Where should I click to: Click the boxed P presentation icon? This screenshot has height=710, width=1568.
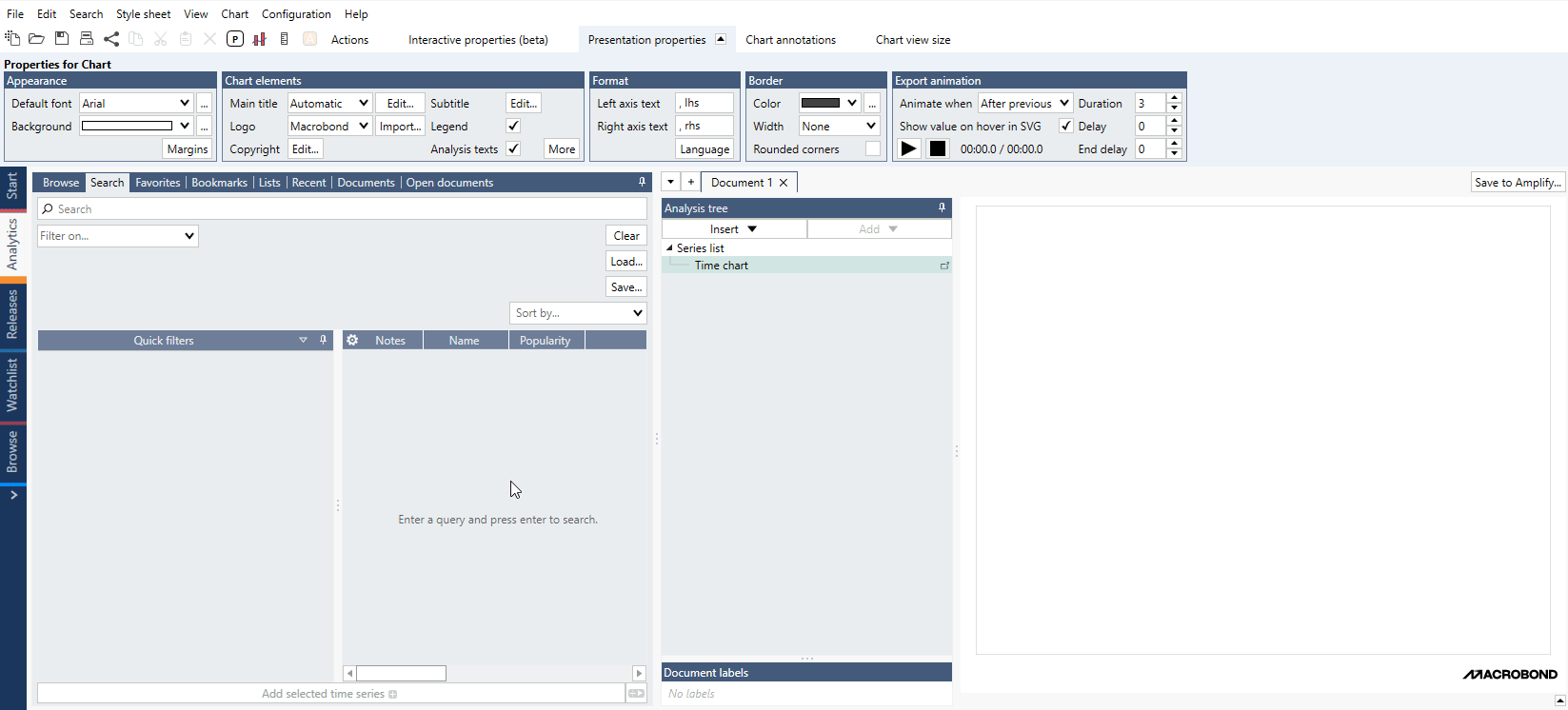click(235, 39)
